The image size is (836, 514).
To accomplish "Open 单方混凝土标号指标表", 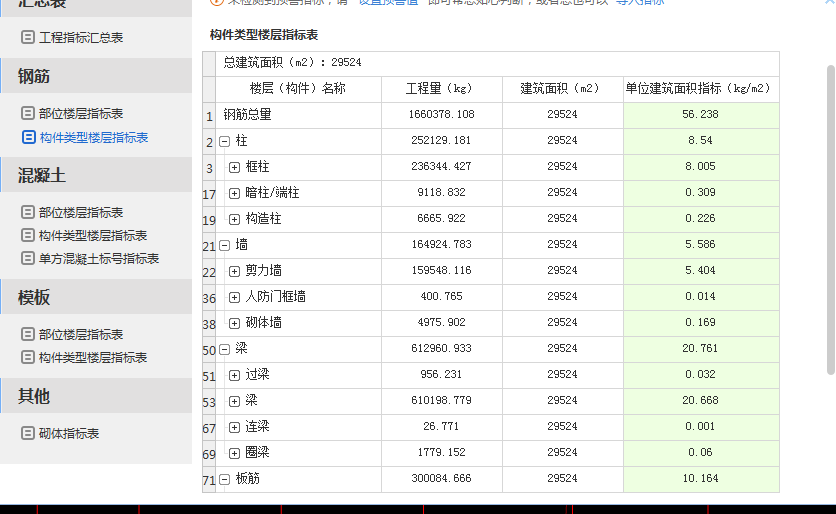I will [x=99, y=259].
